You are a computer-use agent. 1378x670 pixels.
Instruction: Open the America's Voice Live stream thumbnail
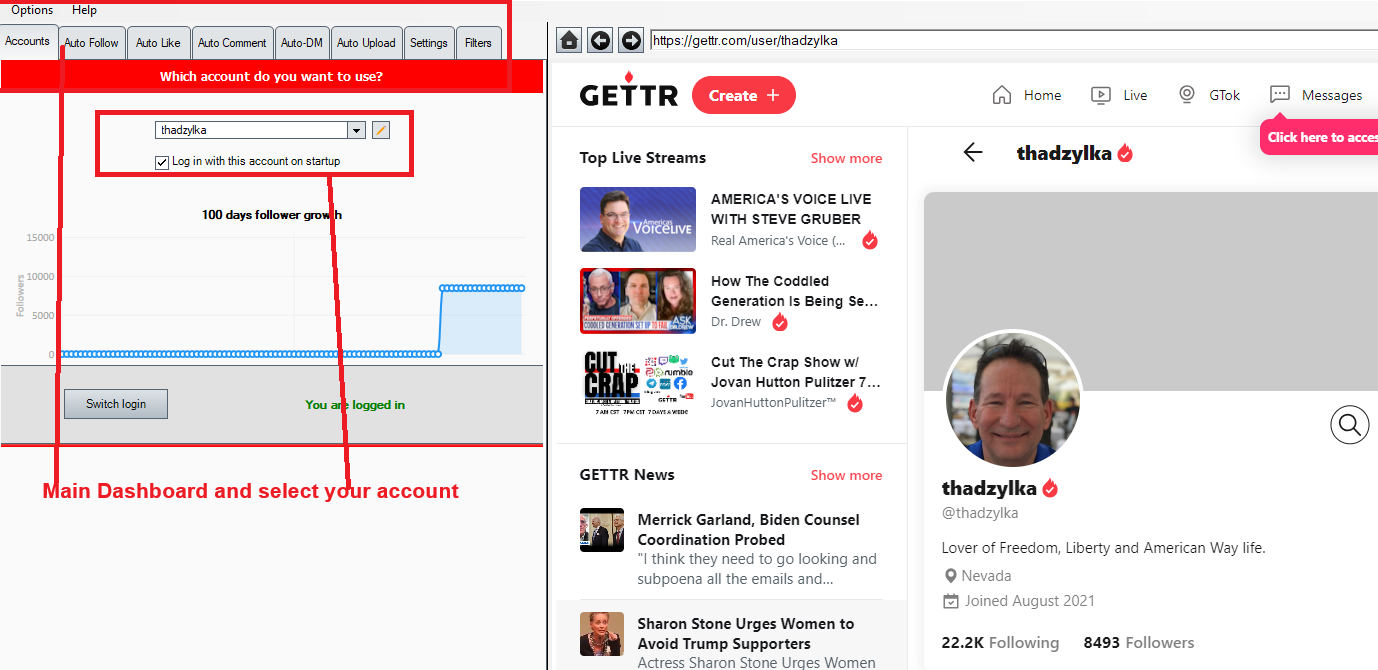pyautogui.click(x=638, y=219)
